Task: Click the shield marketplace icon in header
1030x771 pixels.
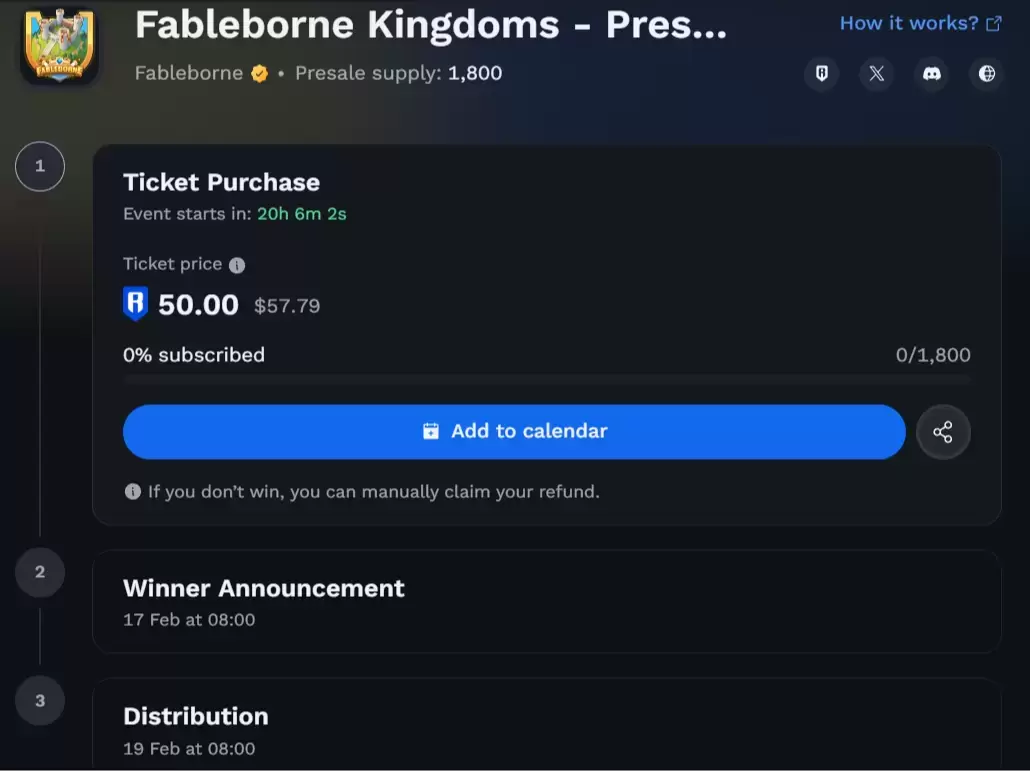Action: (x=822, y=74)
